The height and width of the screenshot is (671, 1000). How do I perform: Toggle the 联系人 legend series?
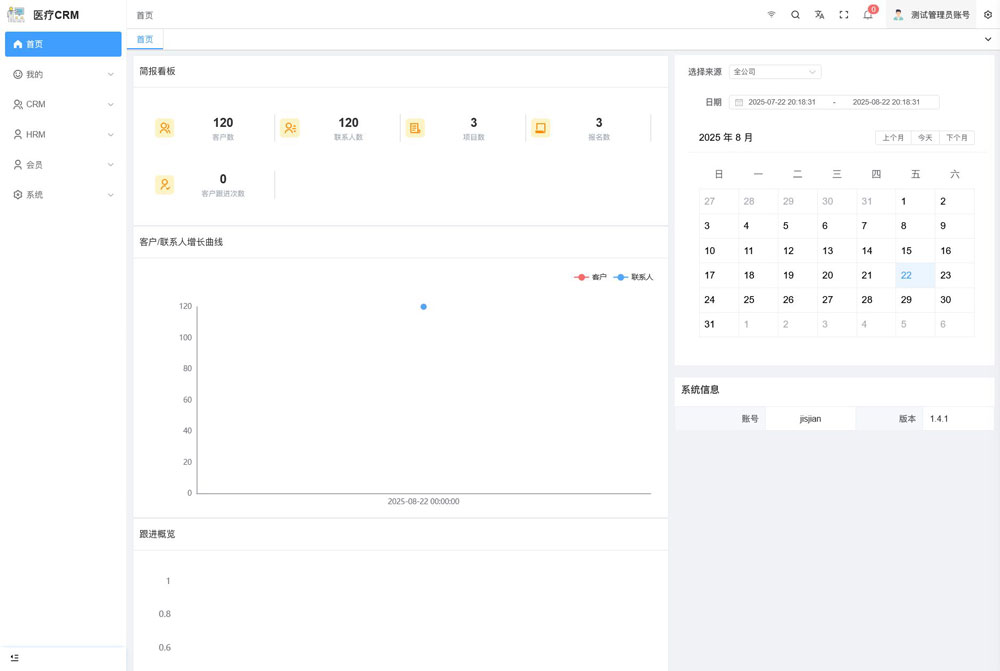click(x=633, y=277)
